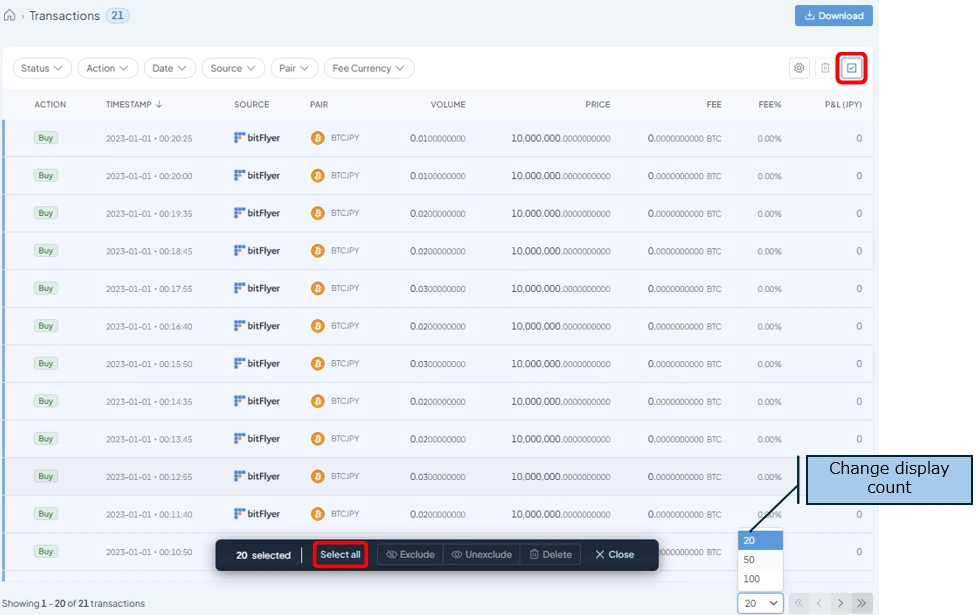Open the Action filter dropdown
This screenshot has height=615, width=977.
click(x=107, y=68)
